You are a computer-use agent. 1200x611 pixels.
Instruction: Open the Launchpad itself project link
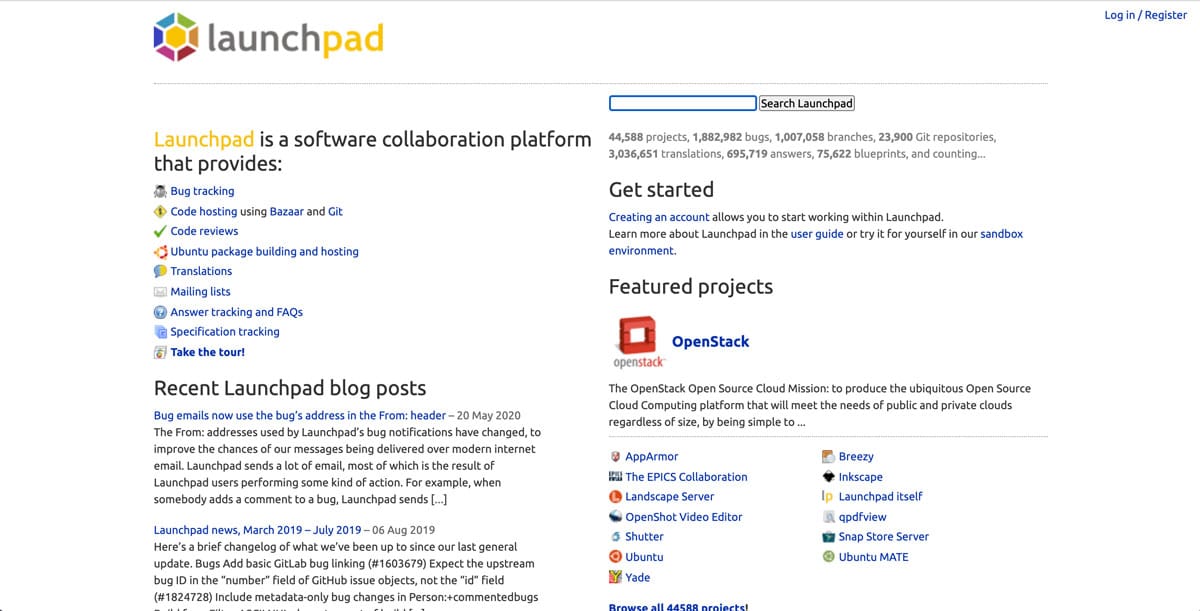coord(881,497)
